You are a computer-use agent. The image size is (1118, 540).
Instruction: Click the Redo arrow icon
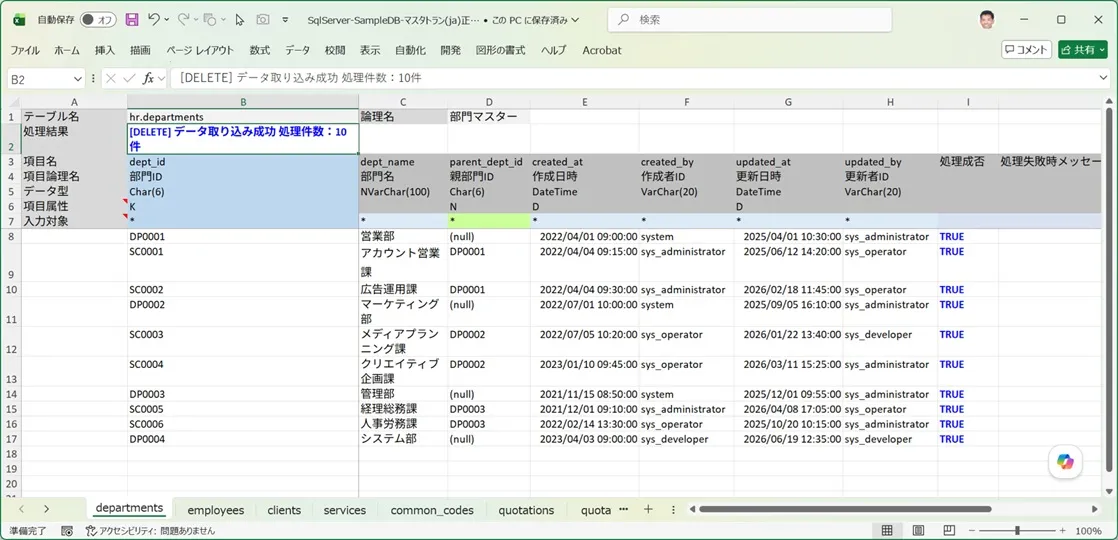pyautogui.click(x=183, y=20)
